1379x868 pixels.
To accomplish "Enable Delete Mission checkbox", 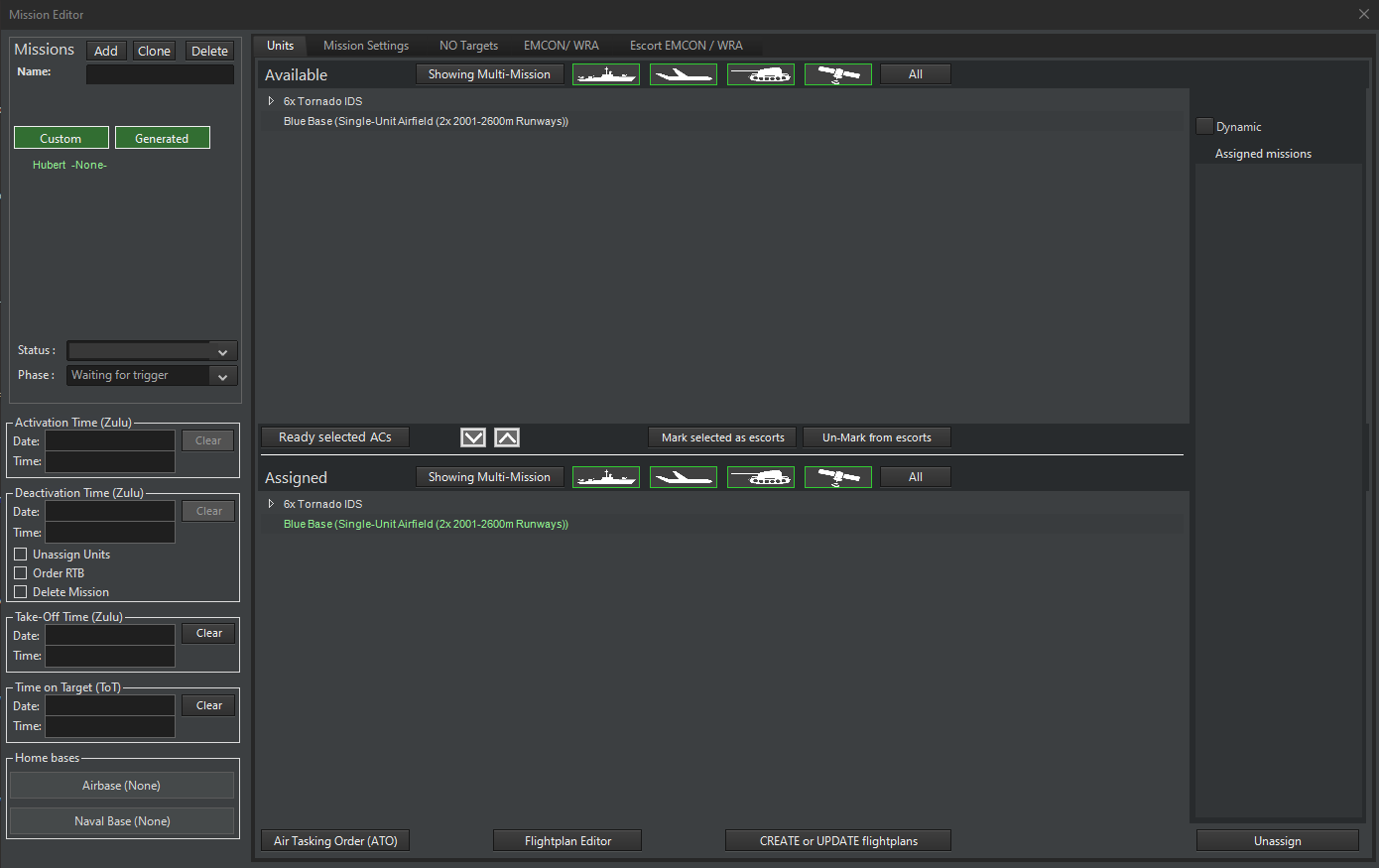I will point(20,592).
